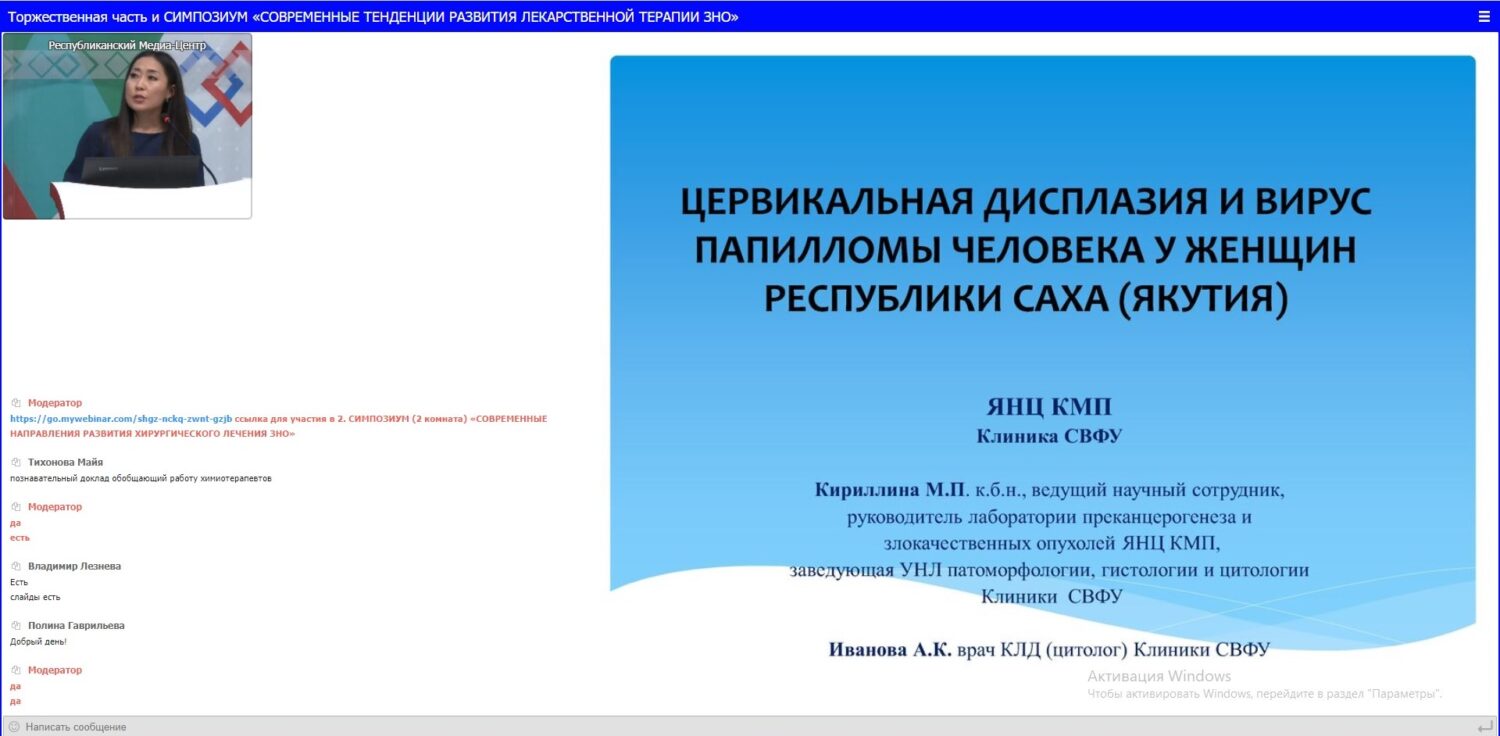Select the name Полина Гаврильева in chat
The image size is (1500, 736).
click(76, 626)
